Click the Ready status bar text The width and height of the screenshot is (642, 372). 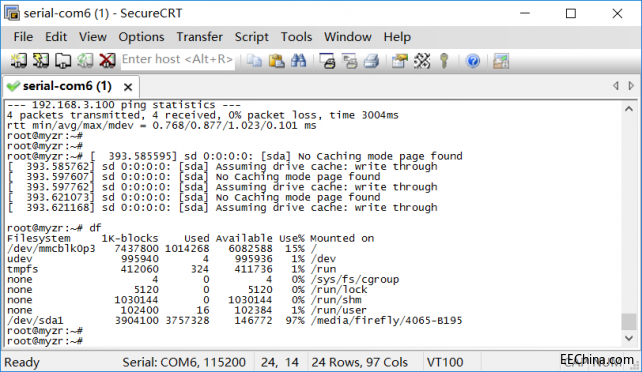pyautogui.click(x=22, y=362)
